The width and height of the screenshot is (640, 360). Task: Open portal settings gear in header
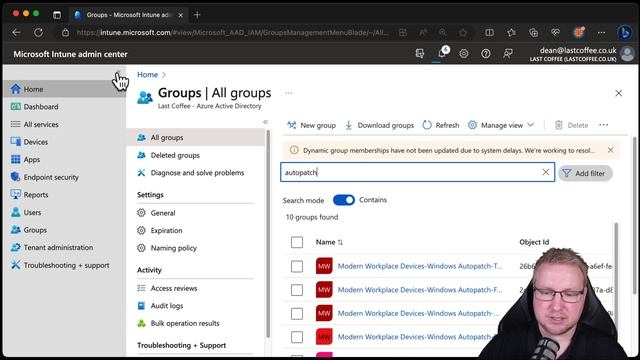464,53
